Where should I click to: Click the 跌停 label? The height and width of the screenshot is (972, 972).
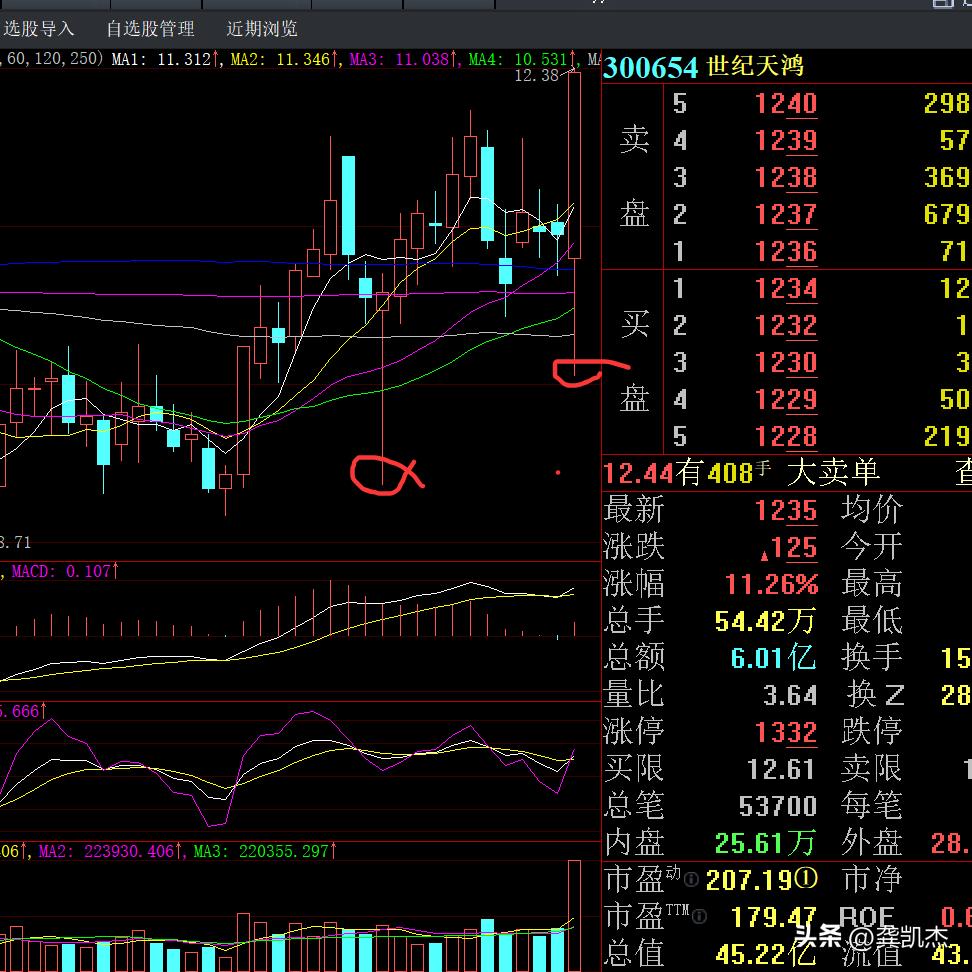tap(872, 731)
